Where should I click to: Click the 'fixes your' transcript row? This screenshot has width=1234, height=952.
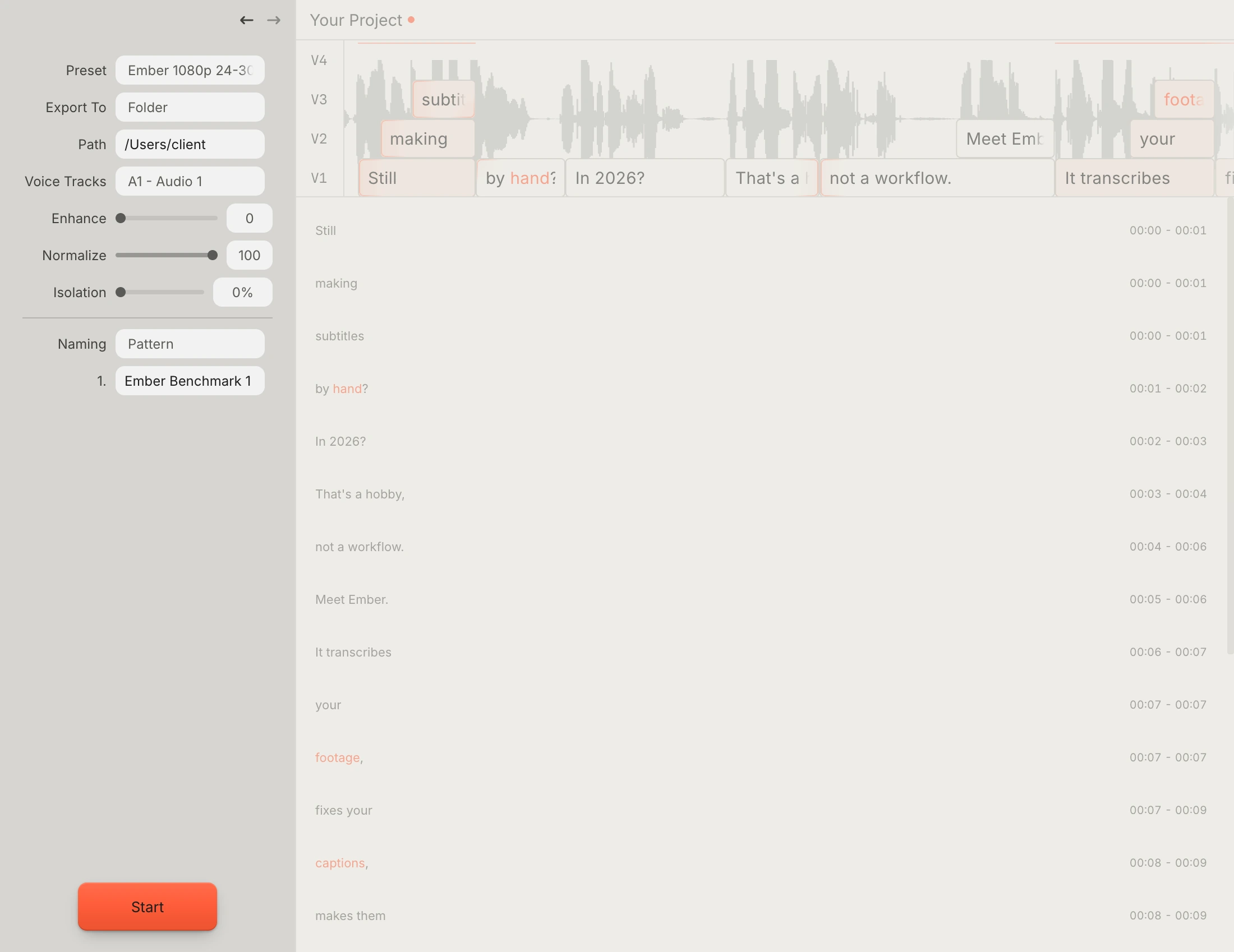click(761, 810)
